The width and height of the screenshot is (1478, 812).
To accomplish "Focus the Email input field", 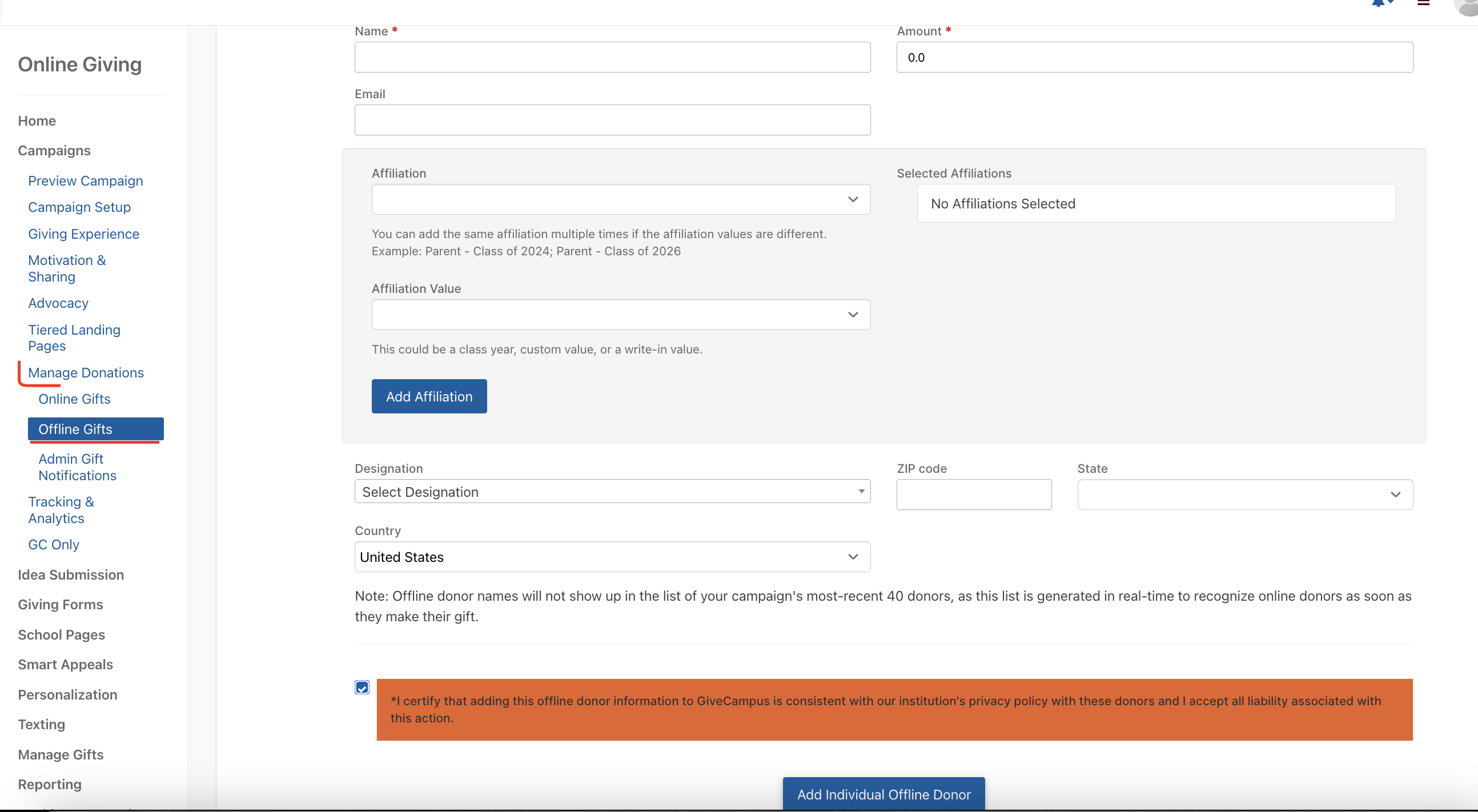I will coord(612,120).
